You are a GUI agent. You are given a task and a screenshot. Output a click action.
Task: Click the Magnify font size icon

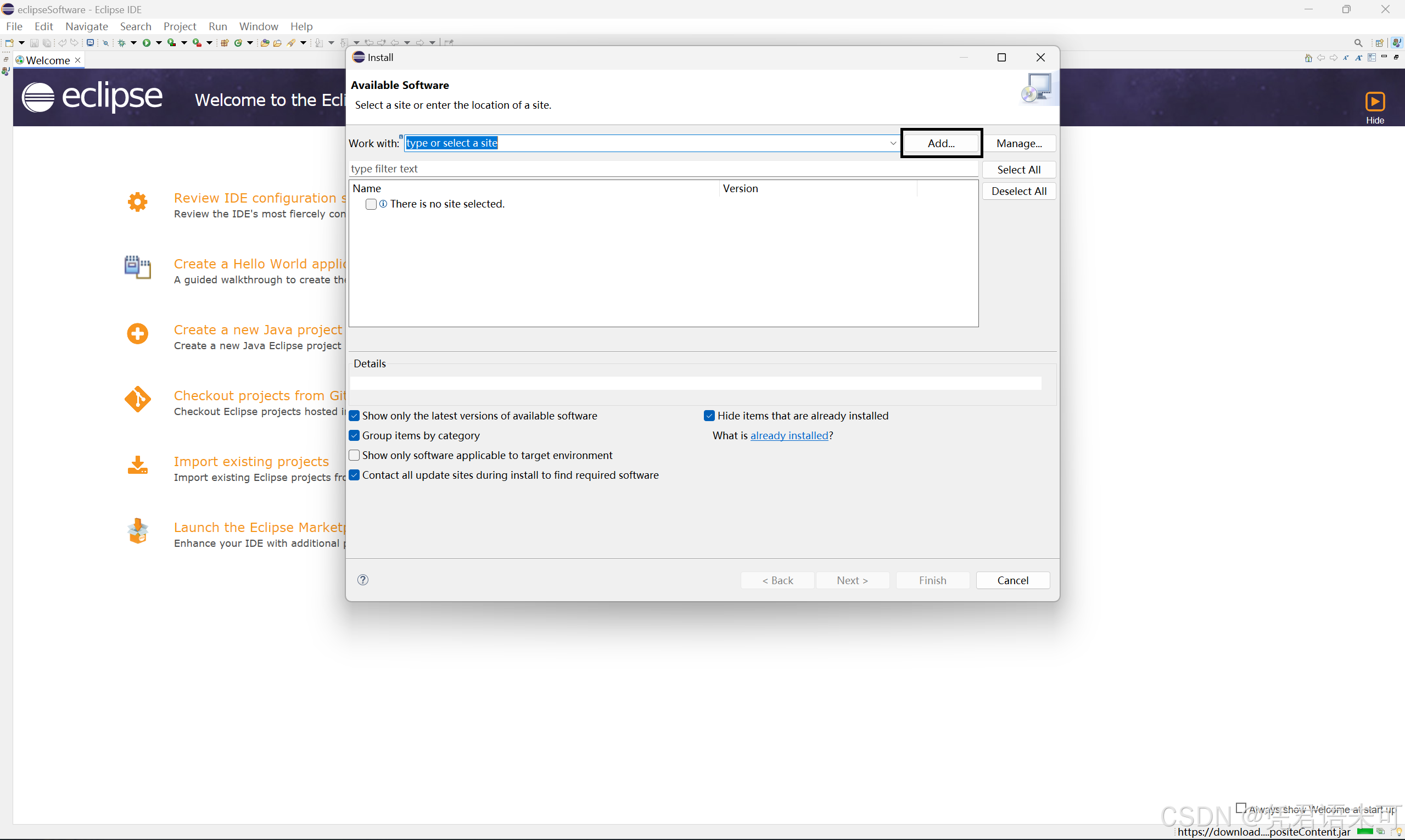pos(1358,58)
